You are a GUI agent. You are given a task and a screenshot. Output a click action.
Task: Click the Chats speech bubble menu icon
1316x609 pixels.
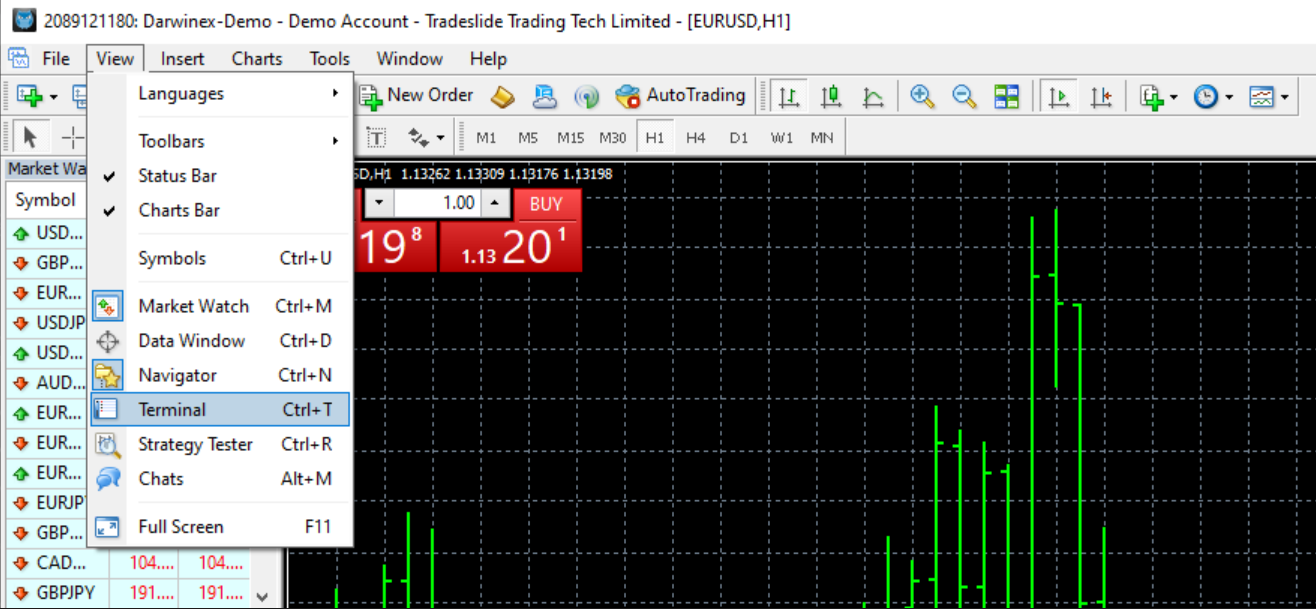pyautogui.click(x=107, y=478)
